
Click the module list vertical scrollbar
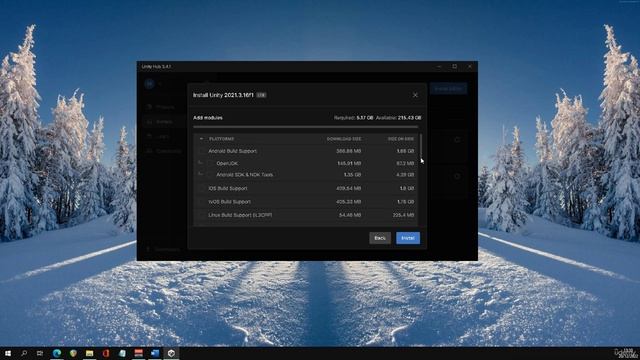421,147
